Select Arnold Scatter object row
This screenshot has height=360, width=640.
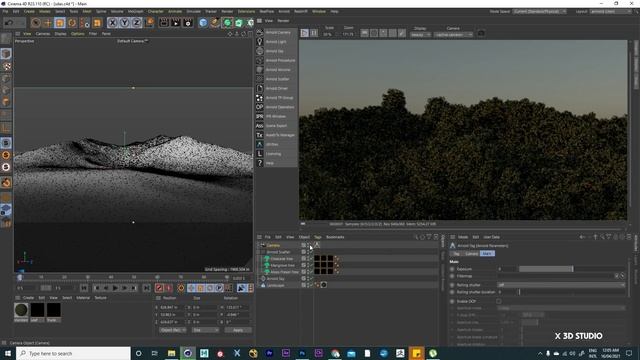(x=278, y=252)
